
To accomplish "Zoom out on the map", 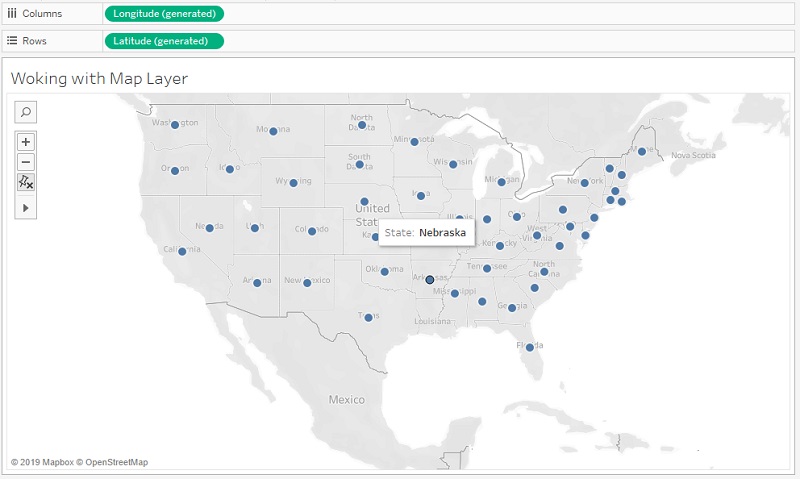I will click(26, 162).
